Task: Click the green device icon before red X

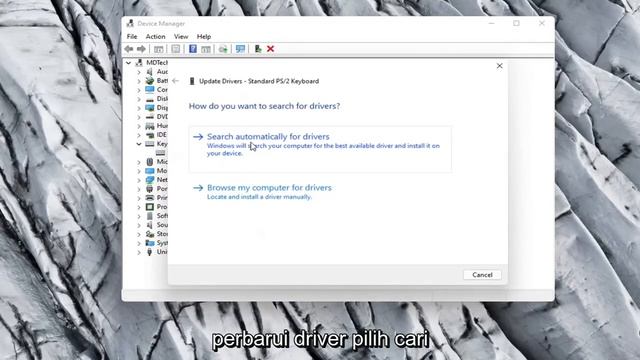Action: pos(258,49)
